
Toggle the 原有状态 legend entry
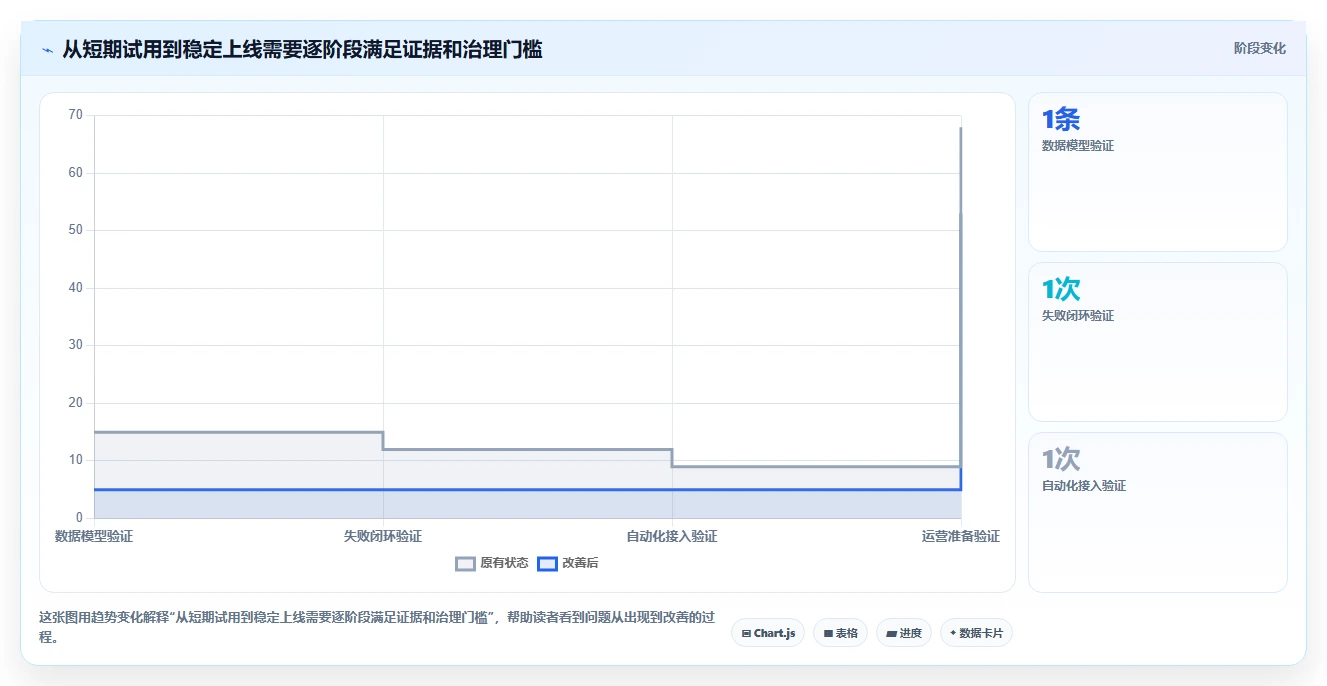point(492,563)
